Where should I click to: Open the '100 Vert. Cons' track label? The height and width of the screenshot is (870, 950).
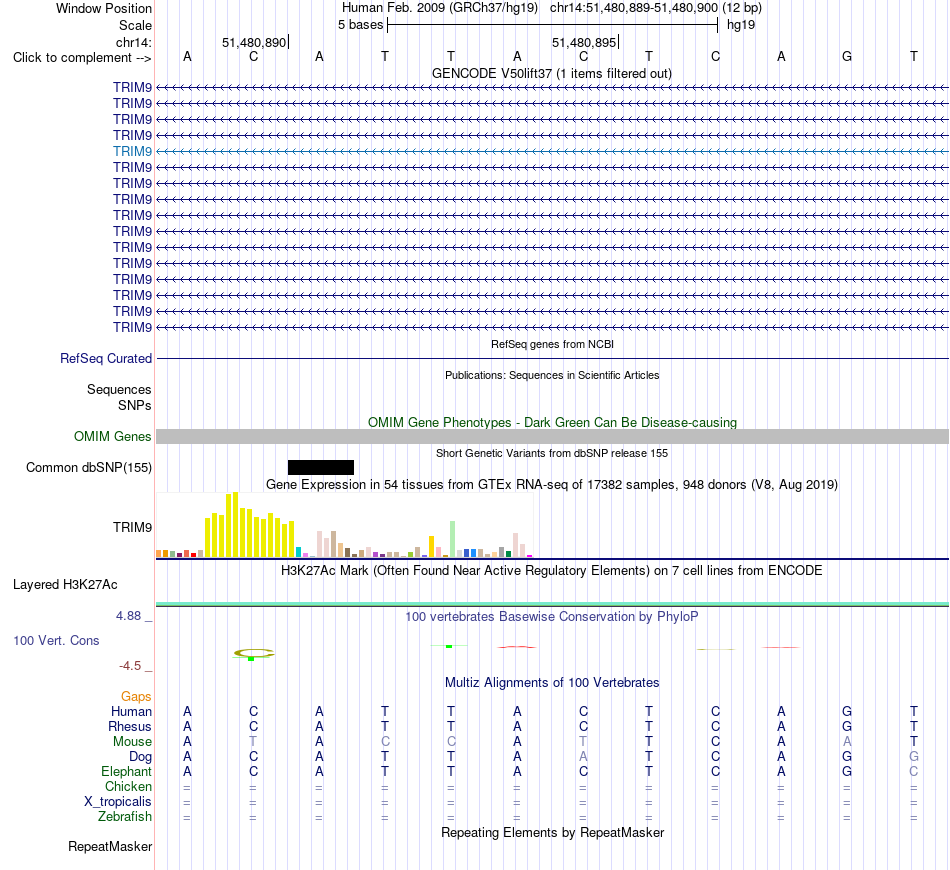(x=56, y=640)
